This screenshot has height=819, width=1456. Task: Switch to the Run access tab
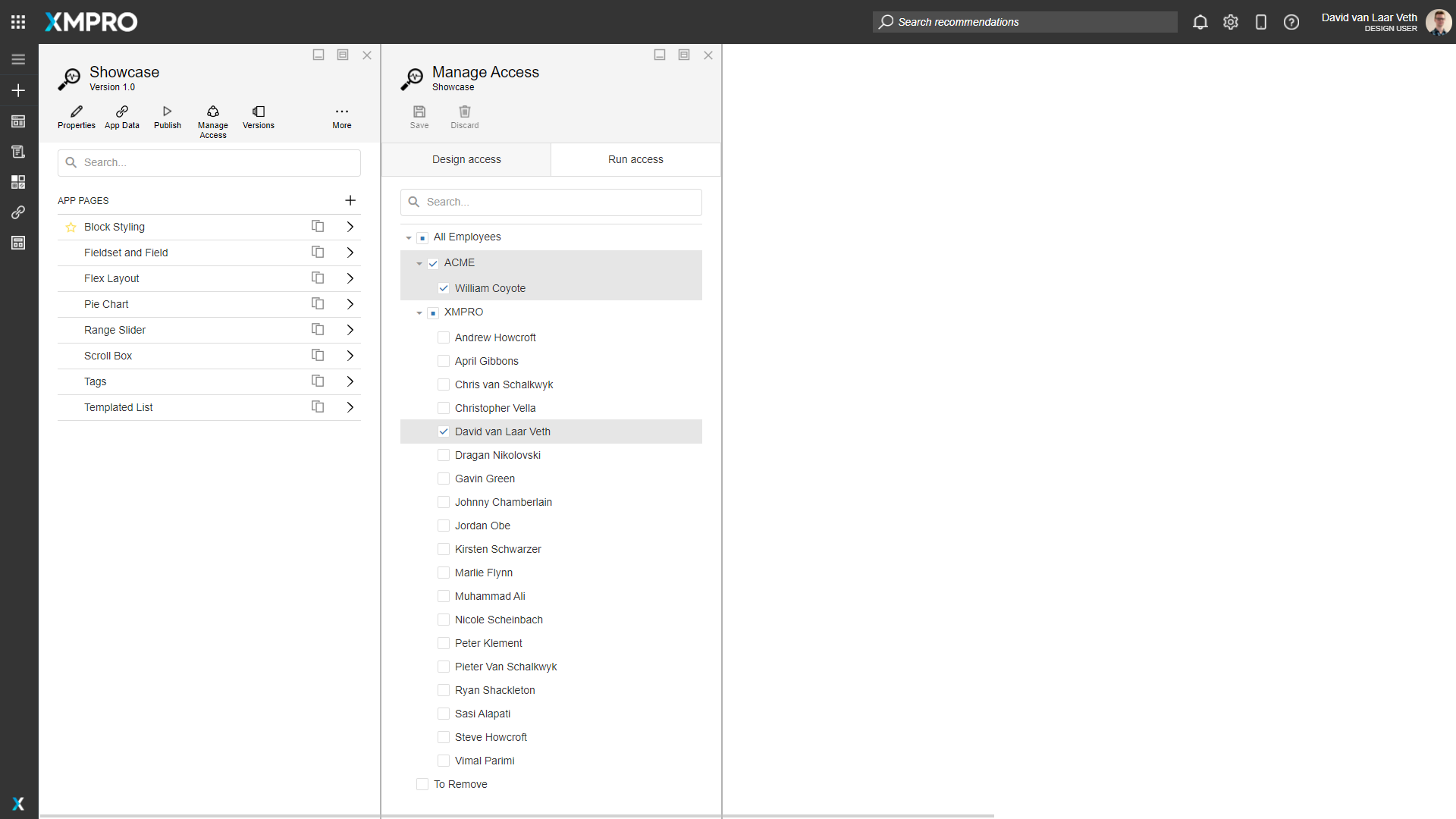(x=635, y=159)
